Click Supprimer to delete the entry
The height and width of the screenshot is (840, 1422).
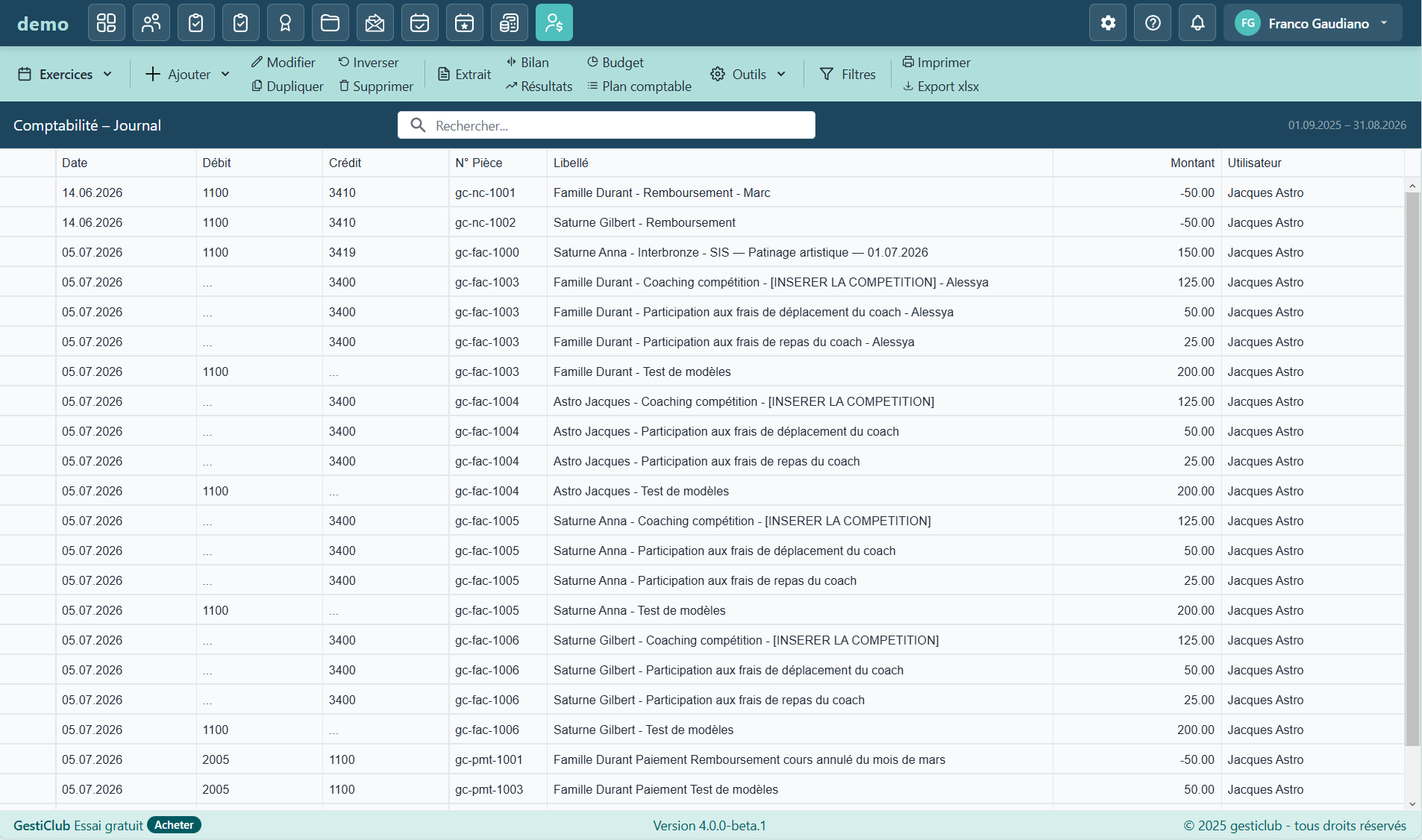[376, 86]
